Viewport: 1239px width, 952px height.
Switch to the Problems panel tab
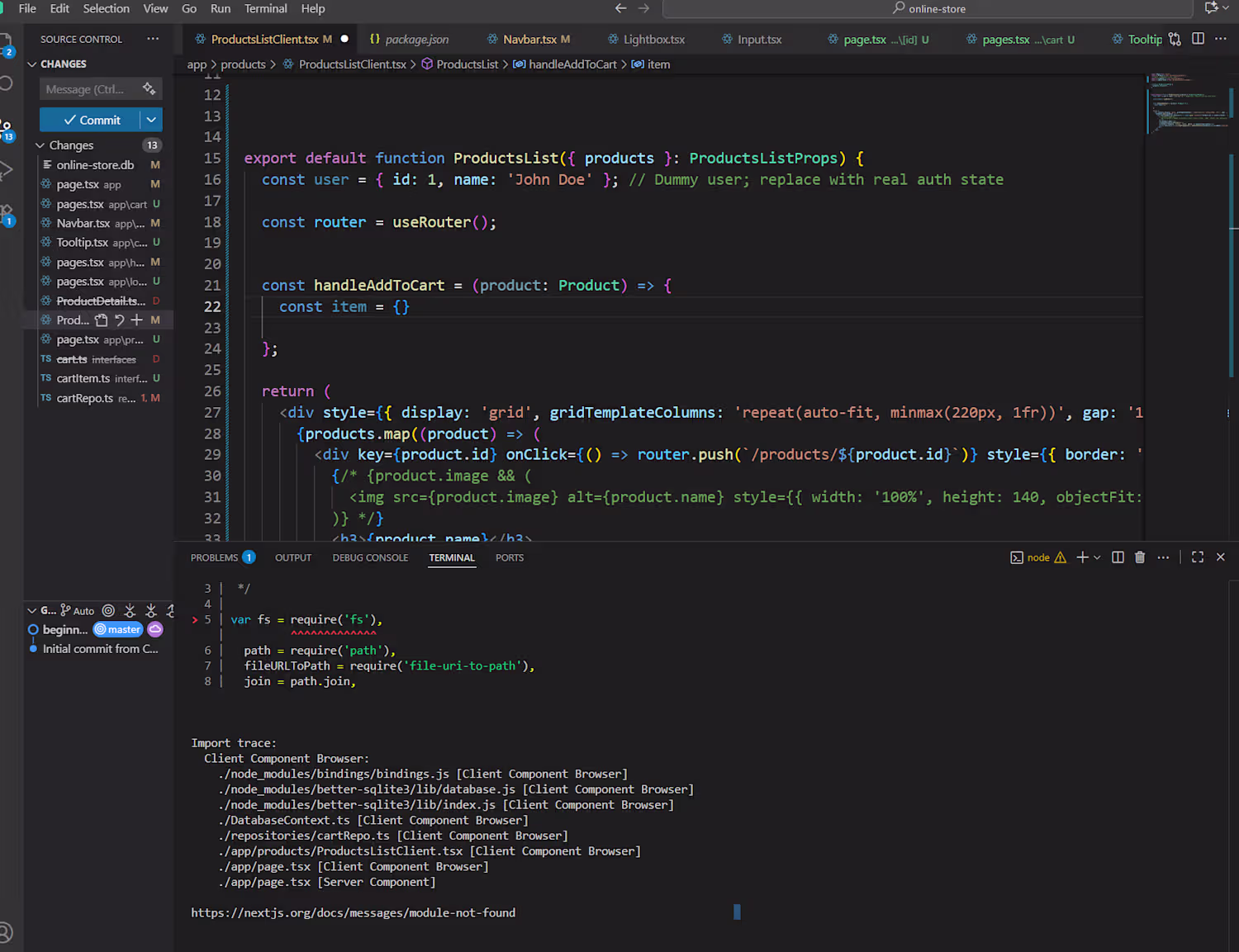[x=214, y=557]
